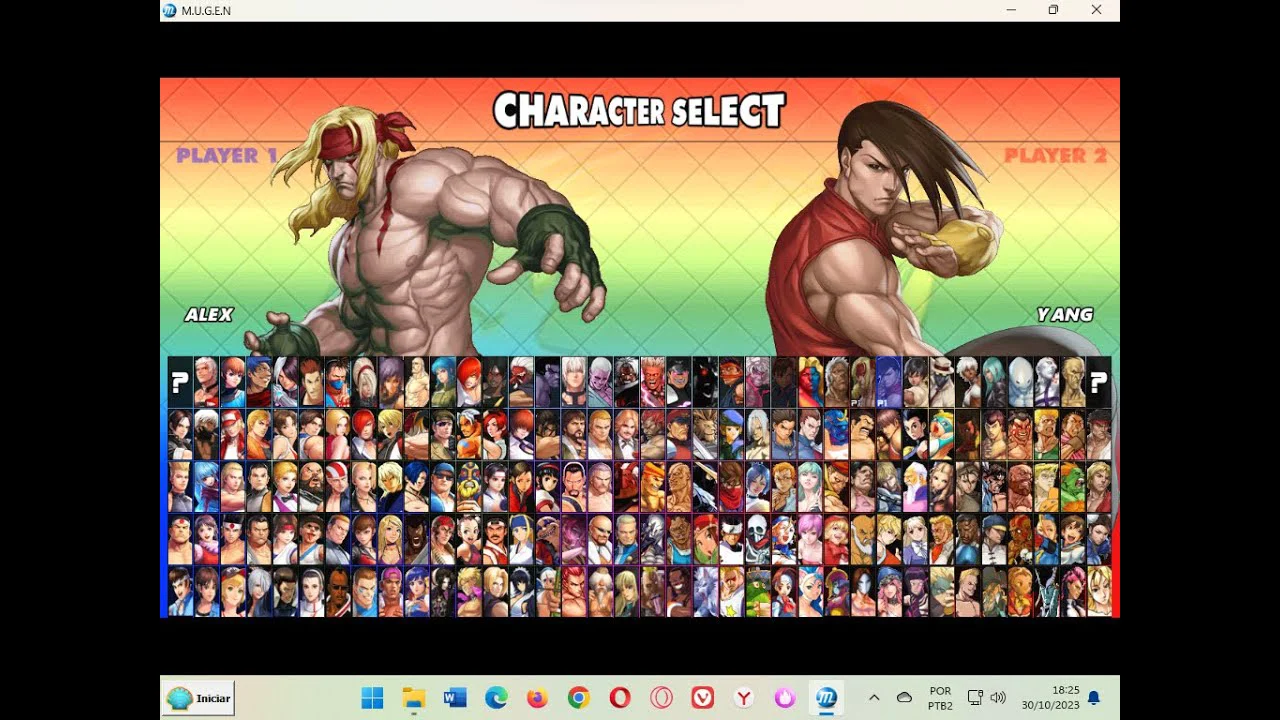Open the OneDrive cloud tray icon
Viewport: 1280px width, 720px height.
click(x=904, y=698)
